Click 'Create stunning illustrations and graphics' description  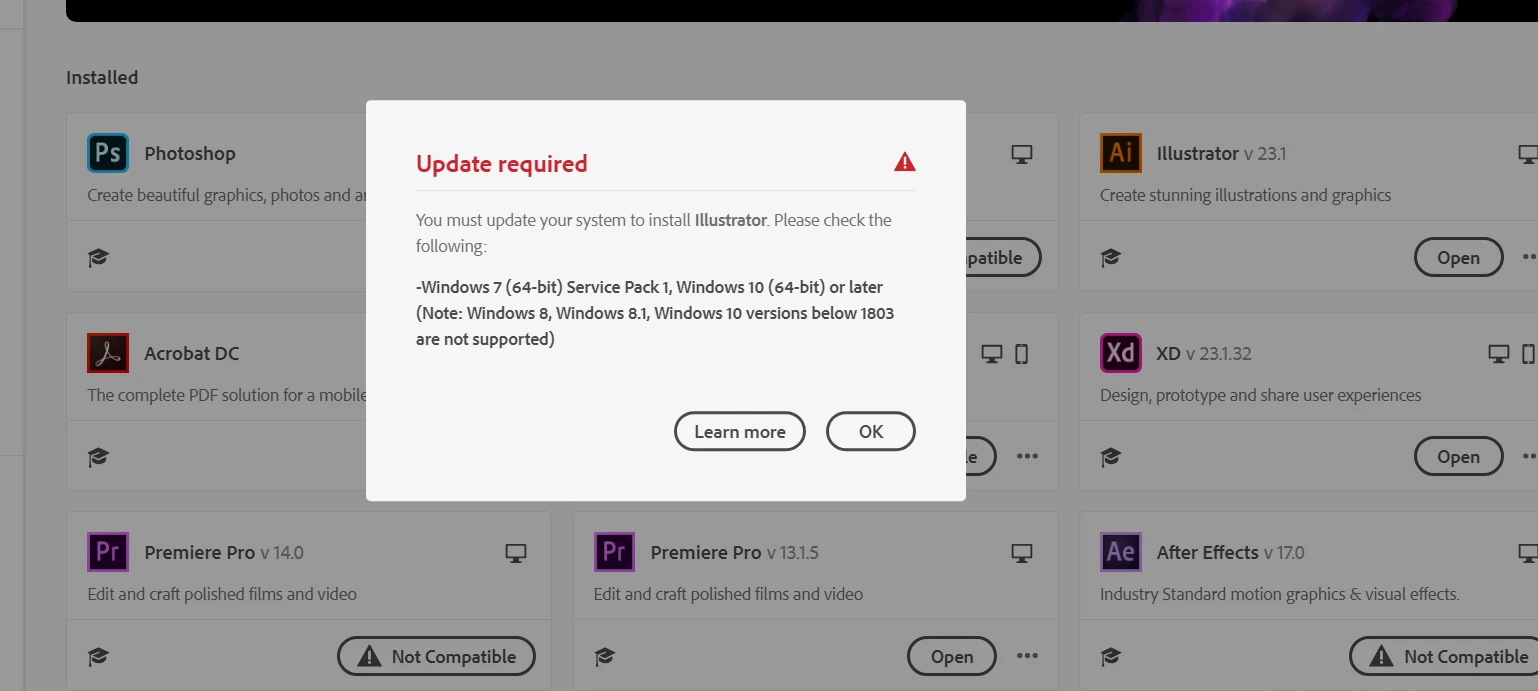coord(1245,195)
